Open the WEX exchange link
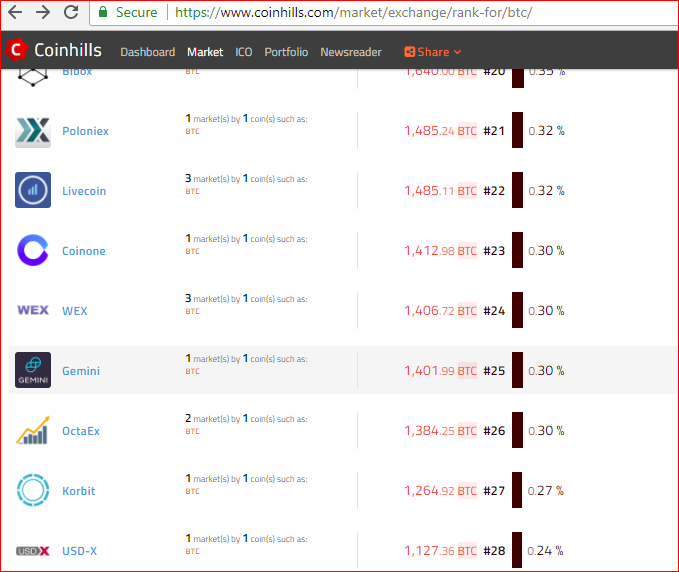Viewport: 679px width, 572px height. (74, 311)
